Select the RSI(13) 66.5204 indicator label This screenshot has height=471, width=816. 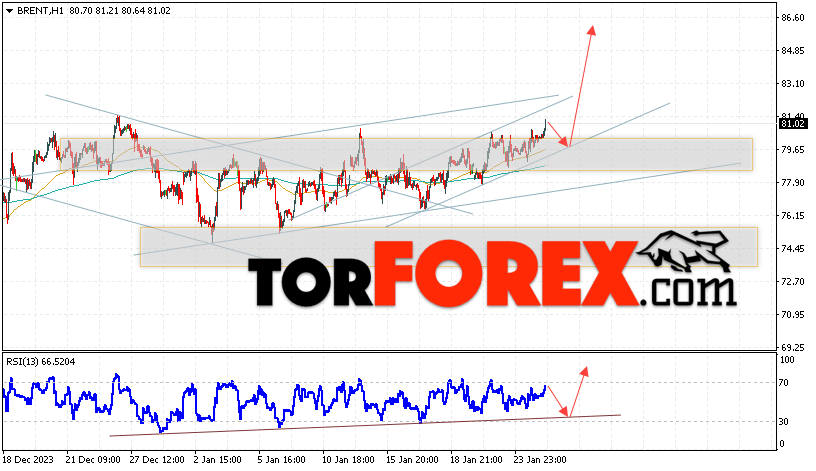point(41,362)
